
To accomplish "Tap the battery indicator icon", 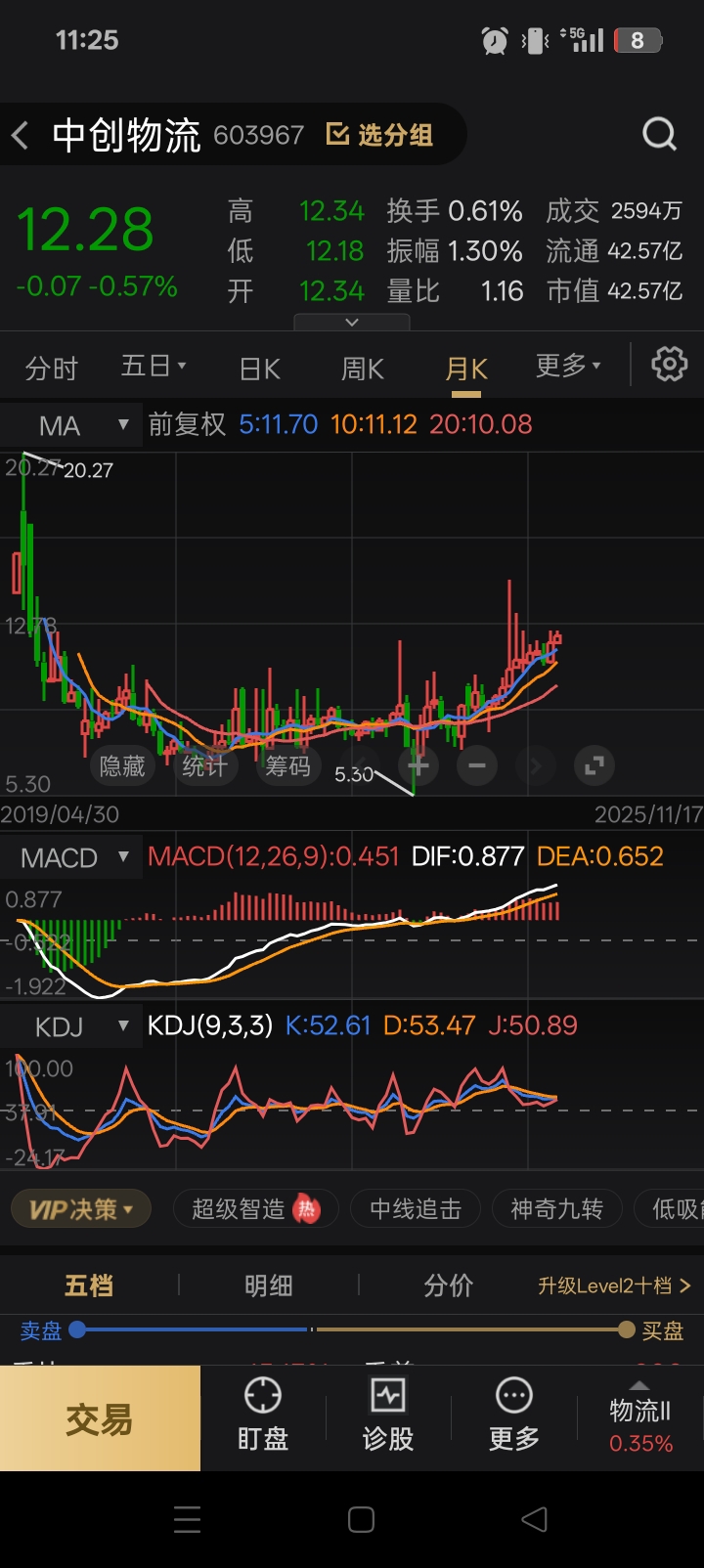I will pyautogui.click(x=638, y=40).
